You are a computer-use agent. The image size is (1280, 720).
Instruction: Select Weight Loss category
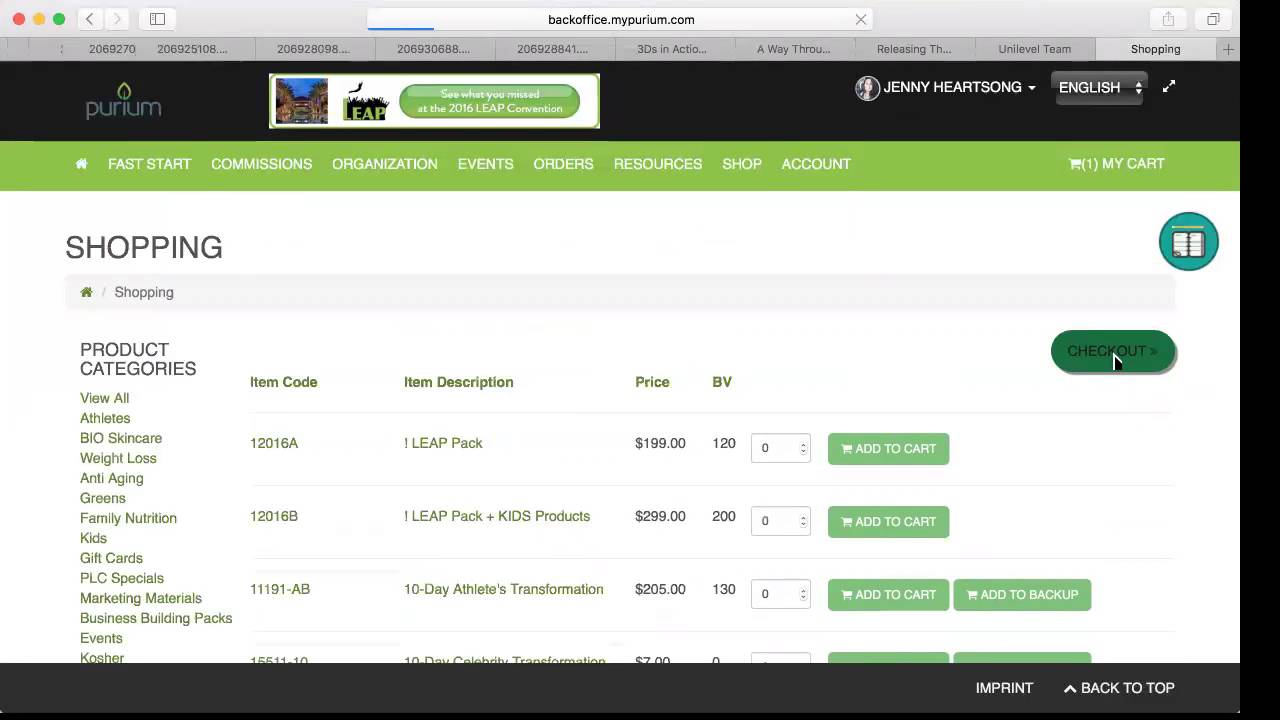pos(118,458)
